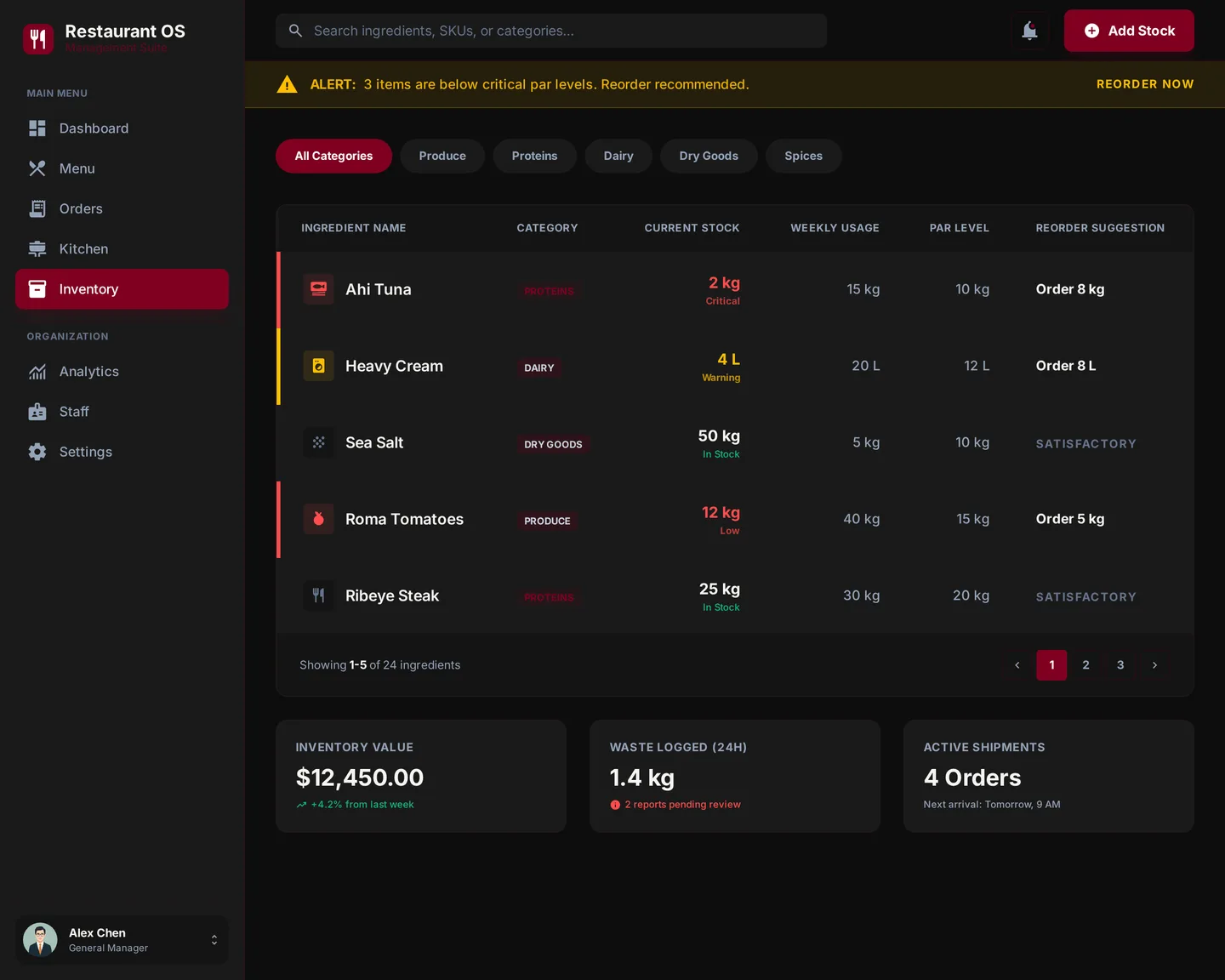The height and width of the screenshot is (980, 1225).
Task: Click the Heavy Cream dairy icon
Action: pos(318,366)
